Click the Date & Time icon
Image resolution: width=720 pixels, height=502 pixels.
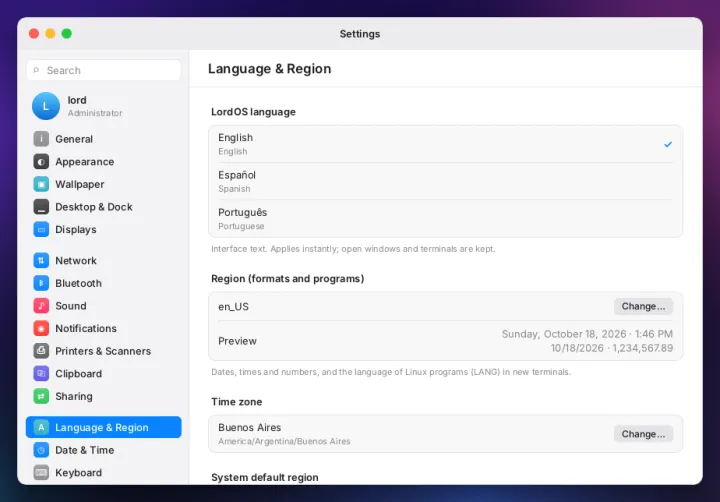(41, 450)
